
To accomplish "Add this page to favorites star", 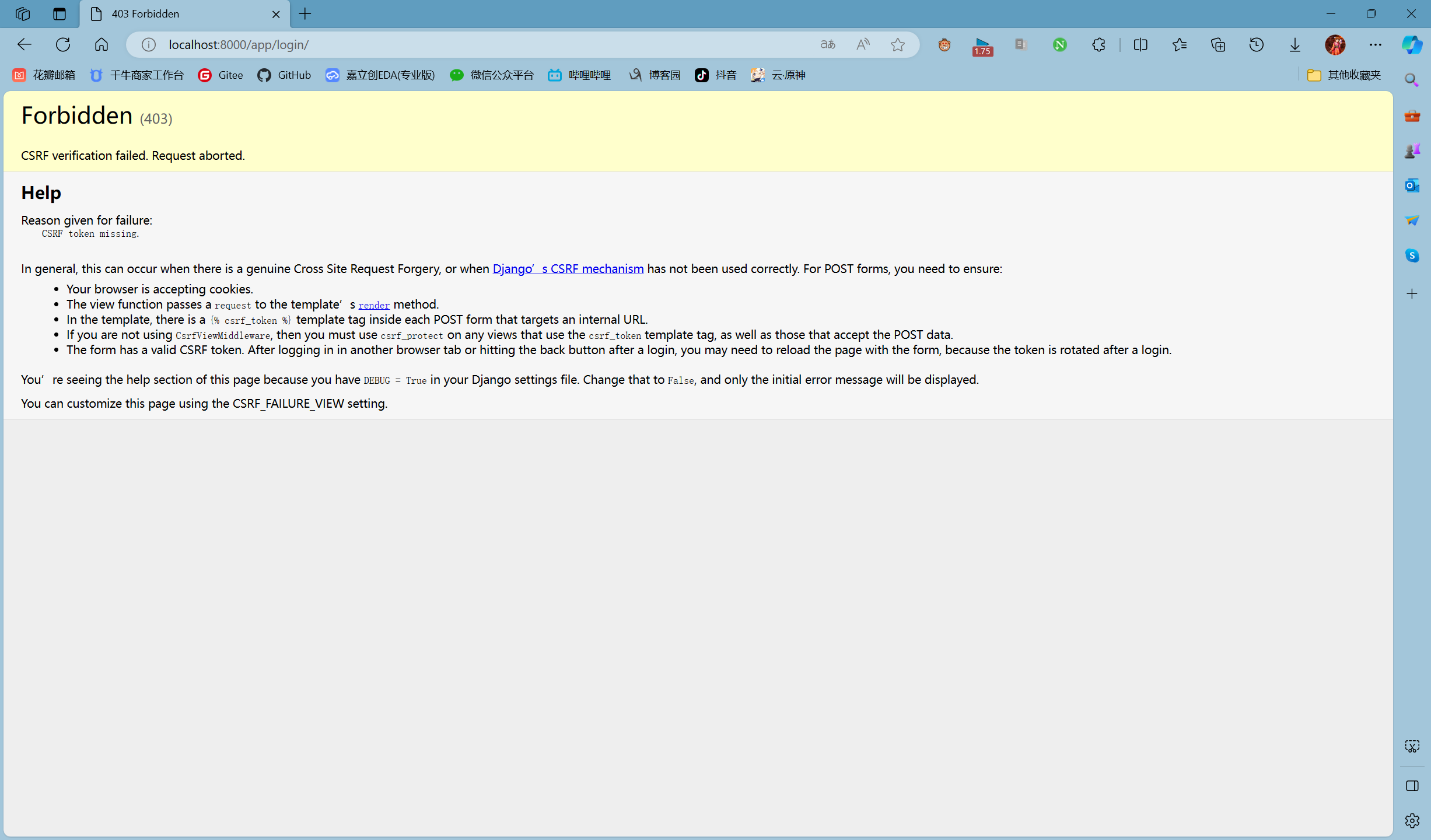I will coord(898,44).
